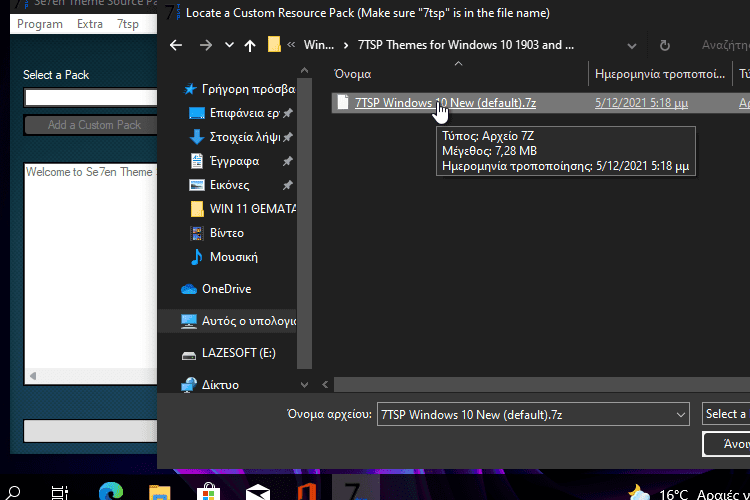This screenshot has height=500, width=750.
Task: Open LAZESOFT (E:) drive
Action: pyautogui.click(x=229, y=353)
